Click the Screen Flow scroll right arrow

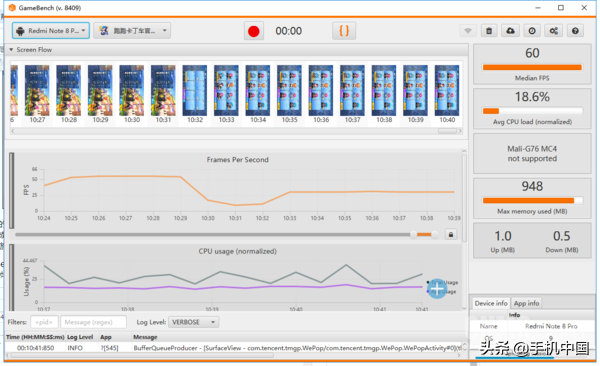click(x=460, y=131)
